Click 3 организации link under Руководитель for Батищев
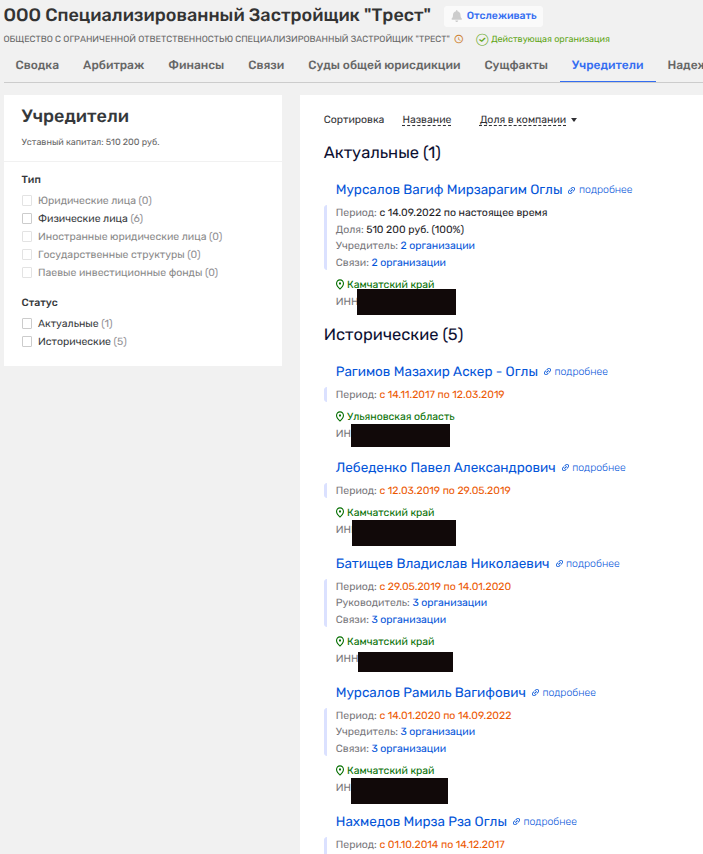This screenshot has width=703, height=854. coord(449,603)
